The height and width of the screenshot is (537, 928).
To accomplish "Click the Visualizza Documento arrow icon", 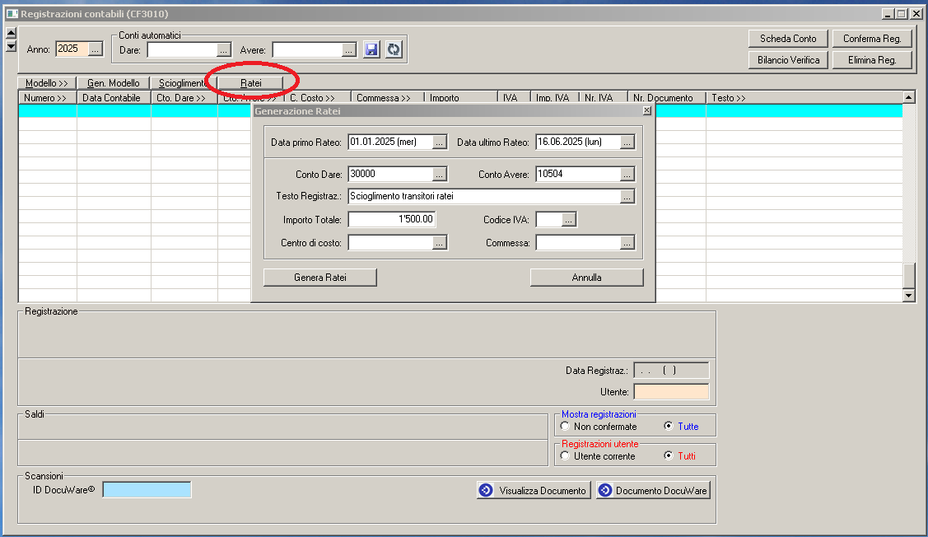I will 485,490.
